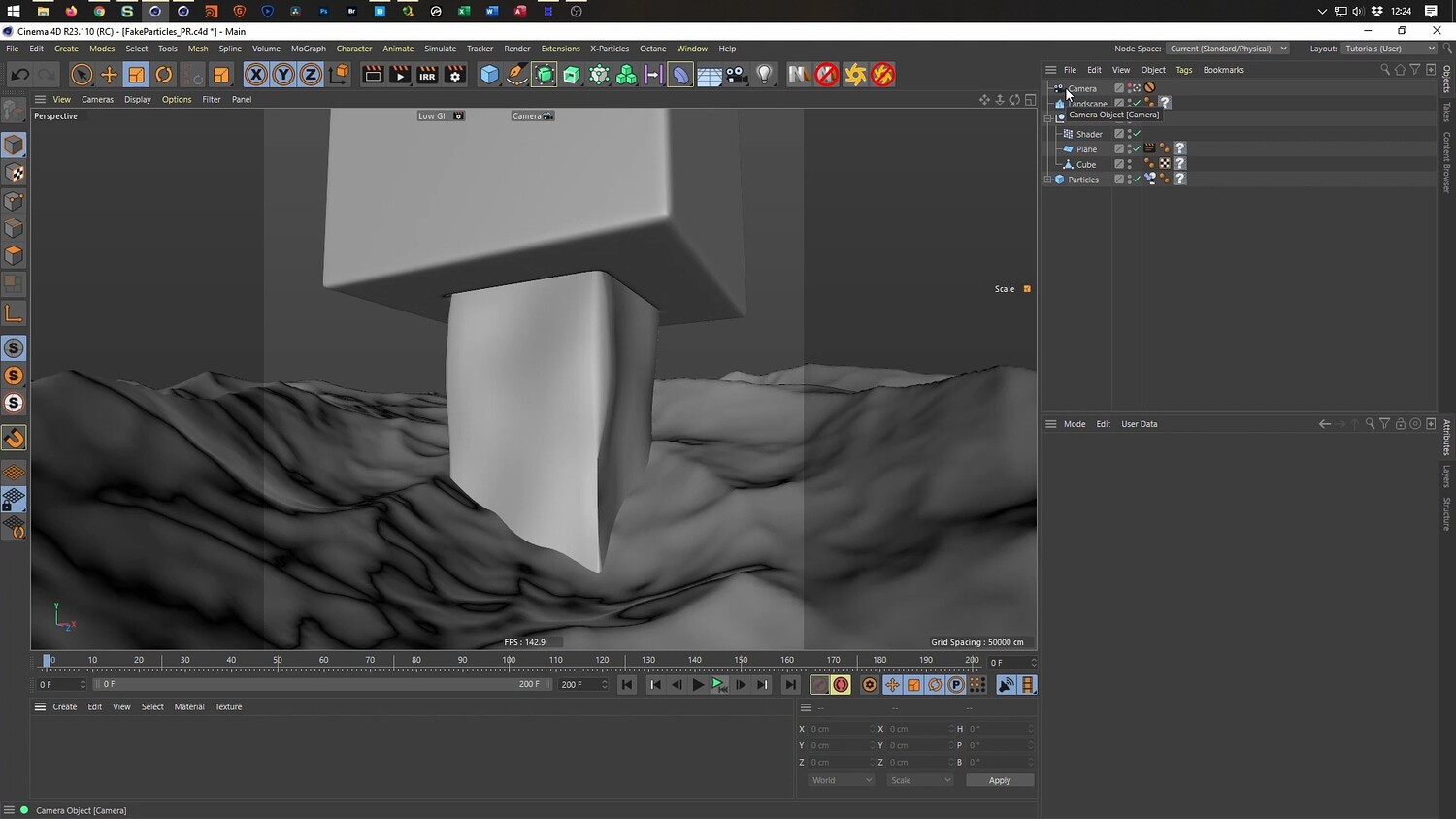Toggle X-axis lock button

(x=256, y=75)
